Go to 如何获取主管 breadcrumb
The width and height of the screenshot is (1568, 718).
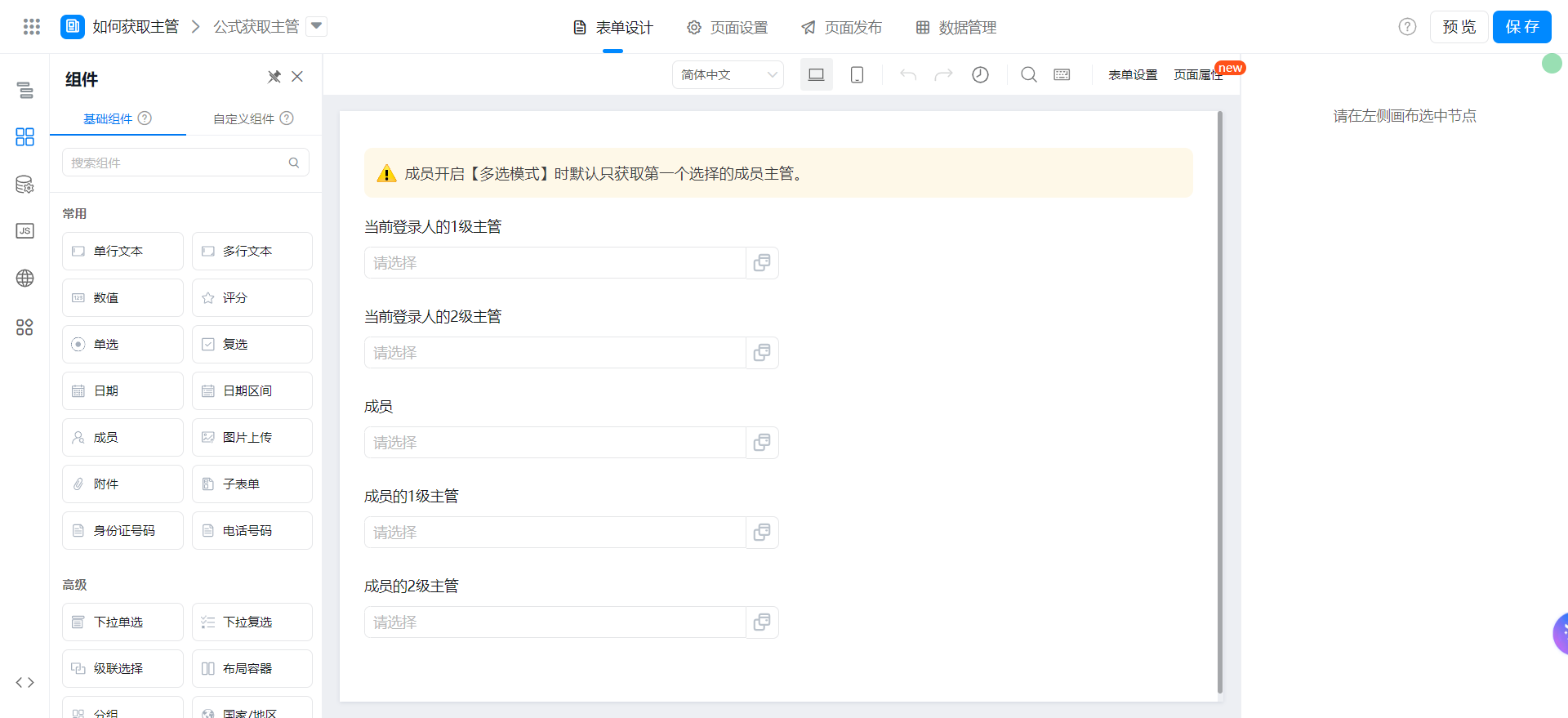click(x=136, y=27)
